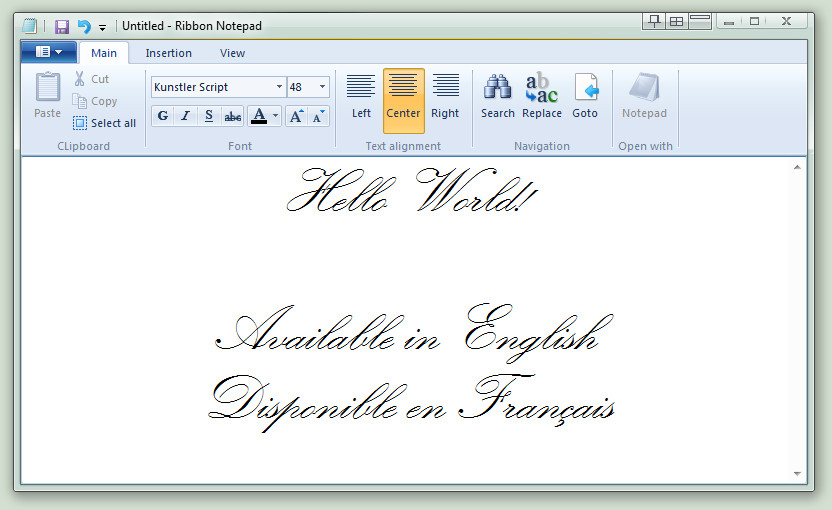Open the font size 48 dropdown
The image size is (832, 510).
coord(322,87)
